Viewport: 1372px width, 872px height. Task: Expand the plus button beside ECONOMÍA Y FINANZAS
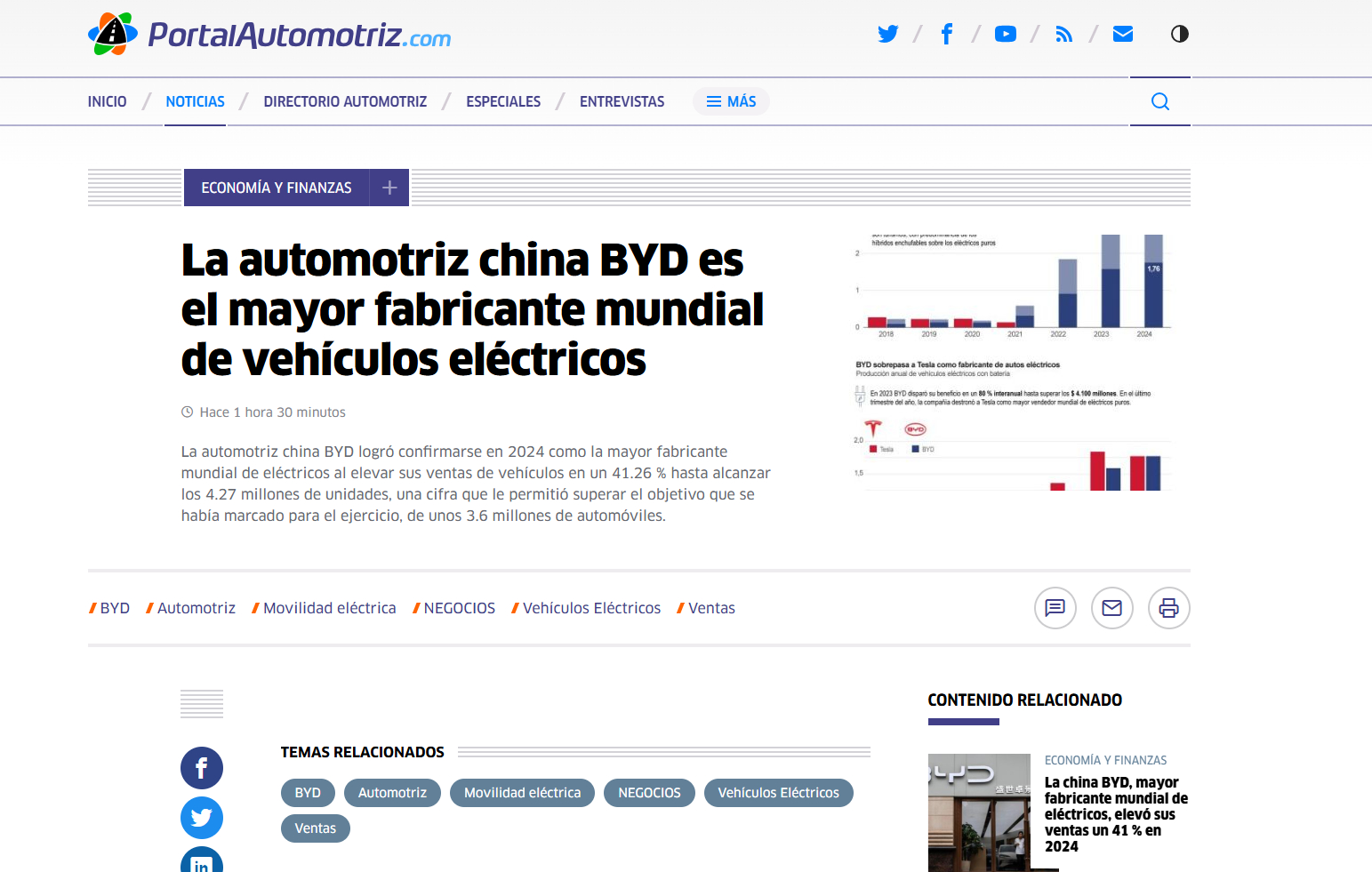click(x=389, y=188)
